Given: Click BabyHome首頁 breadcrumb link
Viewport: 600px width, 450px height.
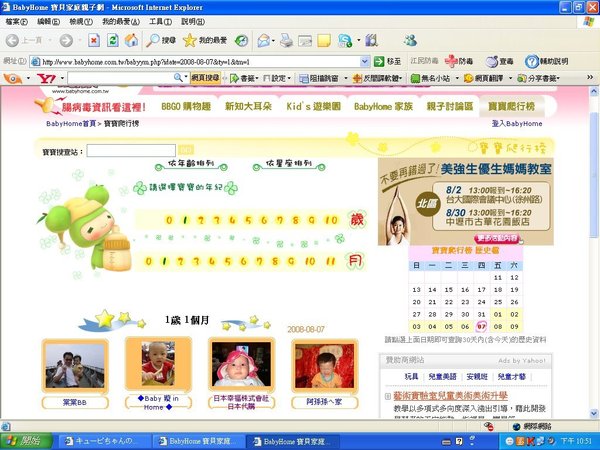Looking at the screenshot, I should (x=71, y=124).
